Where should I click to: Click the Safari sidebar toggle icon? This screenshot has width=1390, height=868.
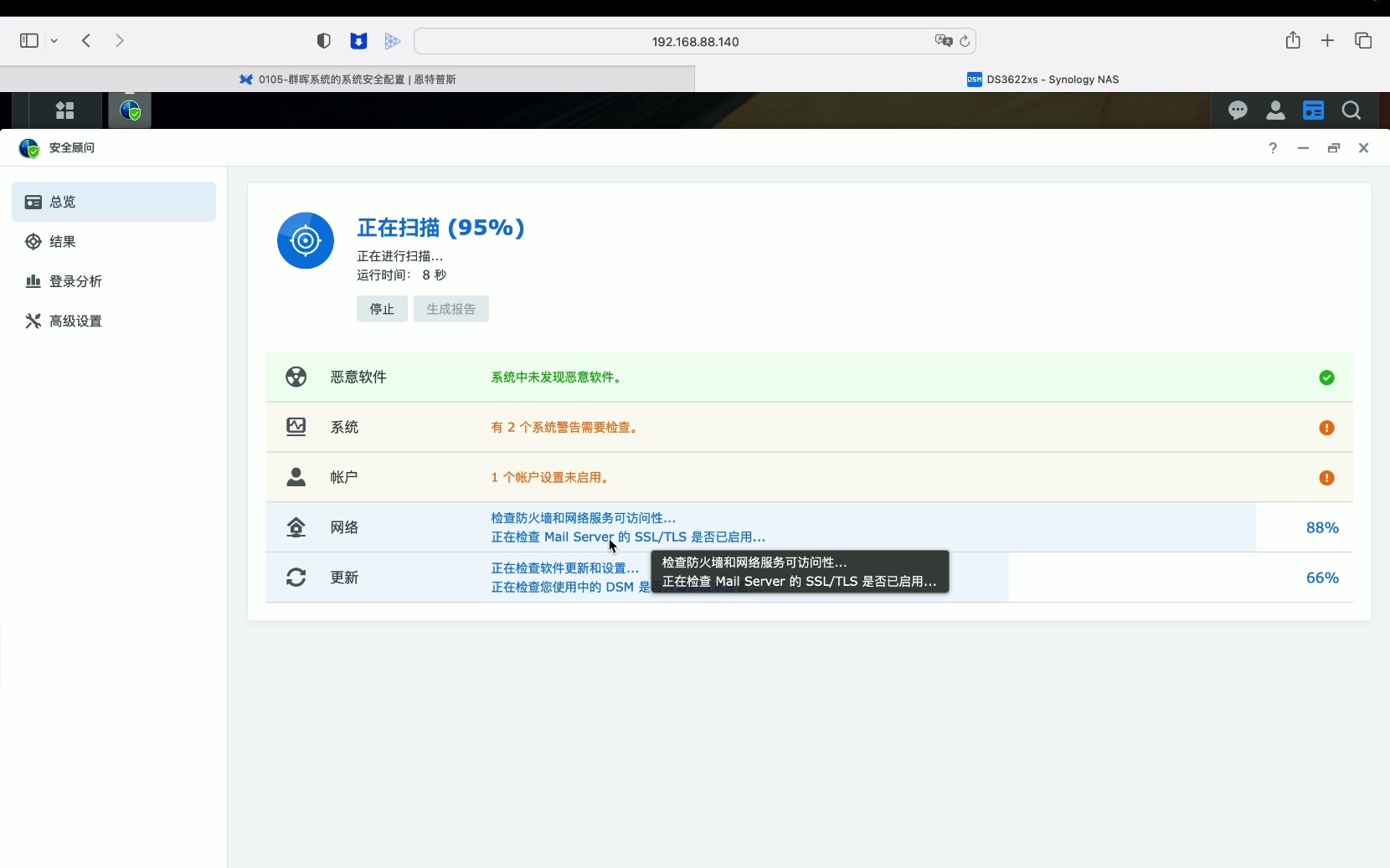point(29,40)
